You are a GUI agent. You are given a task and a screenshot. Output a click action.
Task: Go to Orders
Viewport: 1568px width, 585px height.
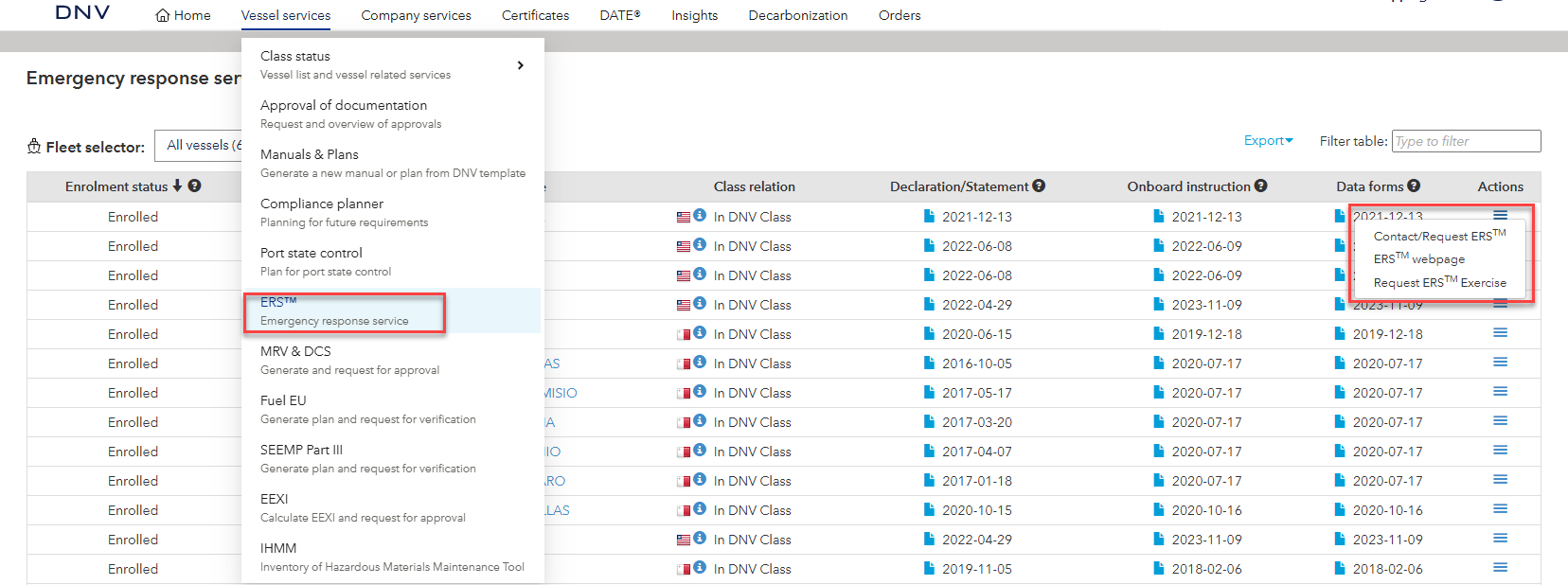900,15
